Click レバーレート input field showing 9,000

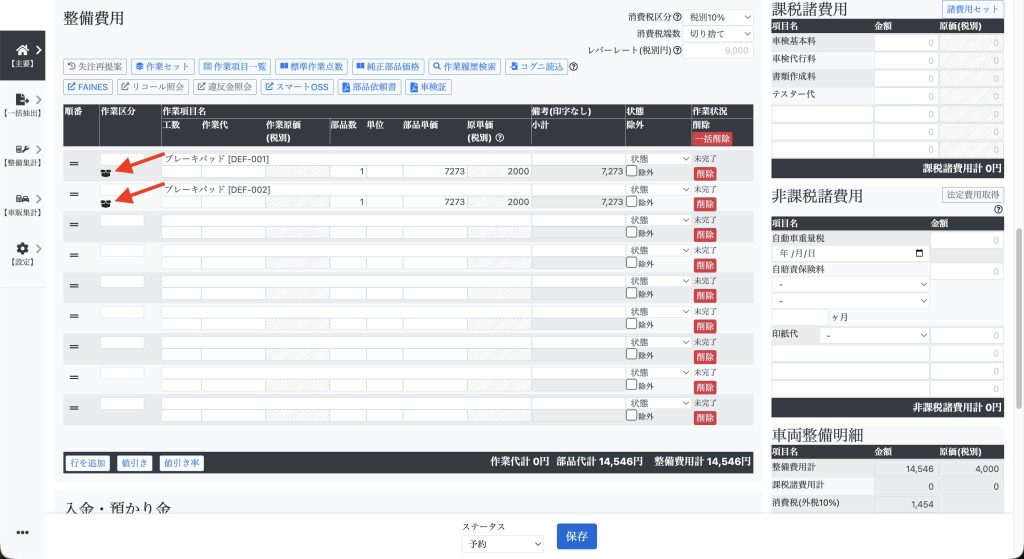pos(718,50)
